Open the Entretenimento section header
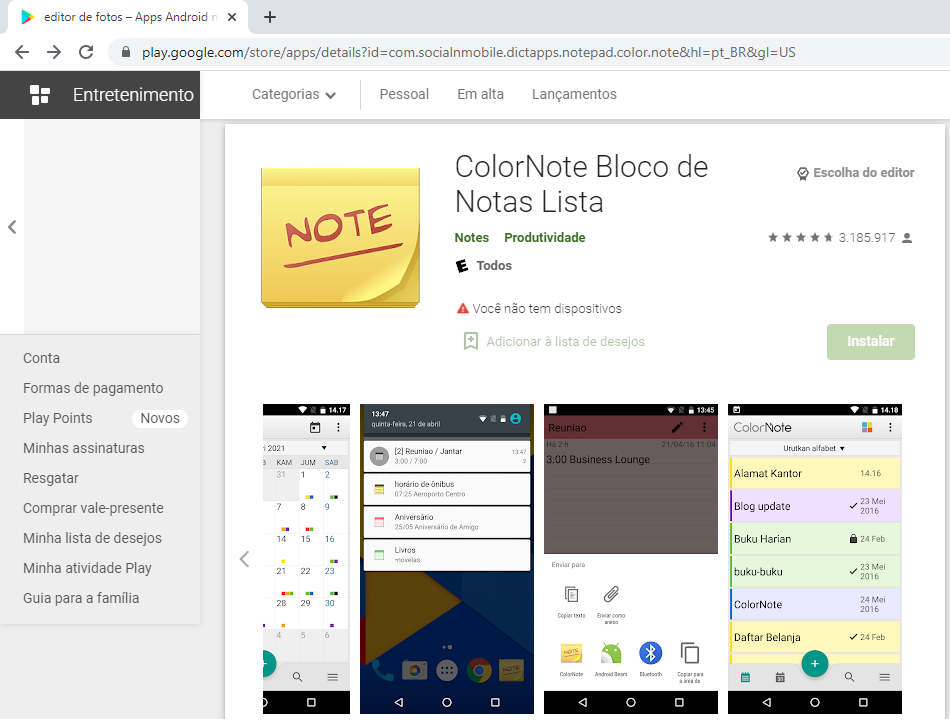 100,95
